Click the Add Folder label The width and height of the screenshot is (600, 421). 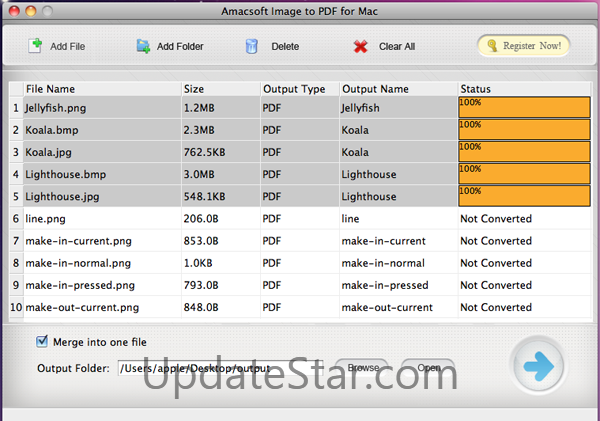(x=180, y=46)
